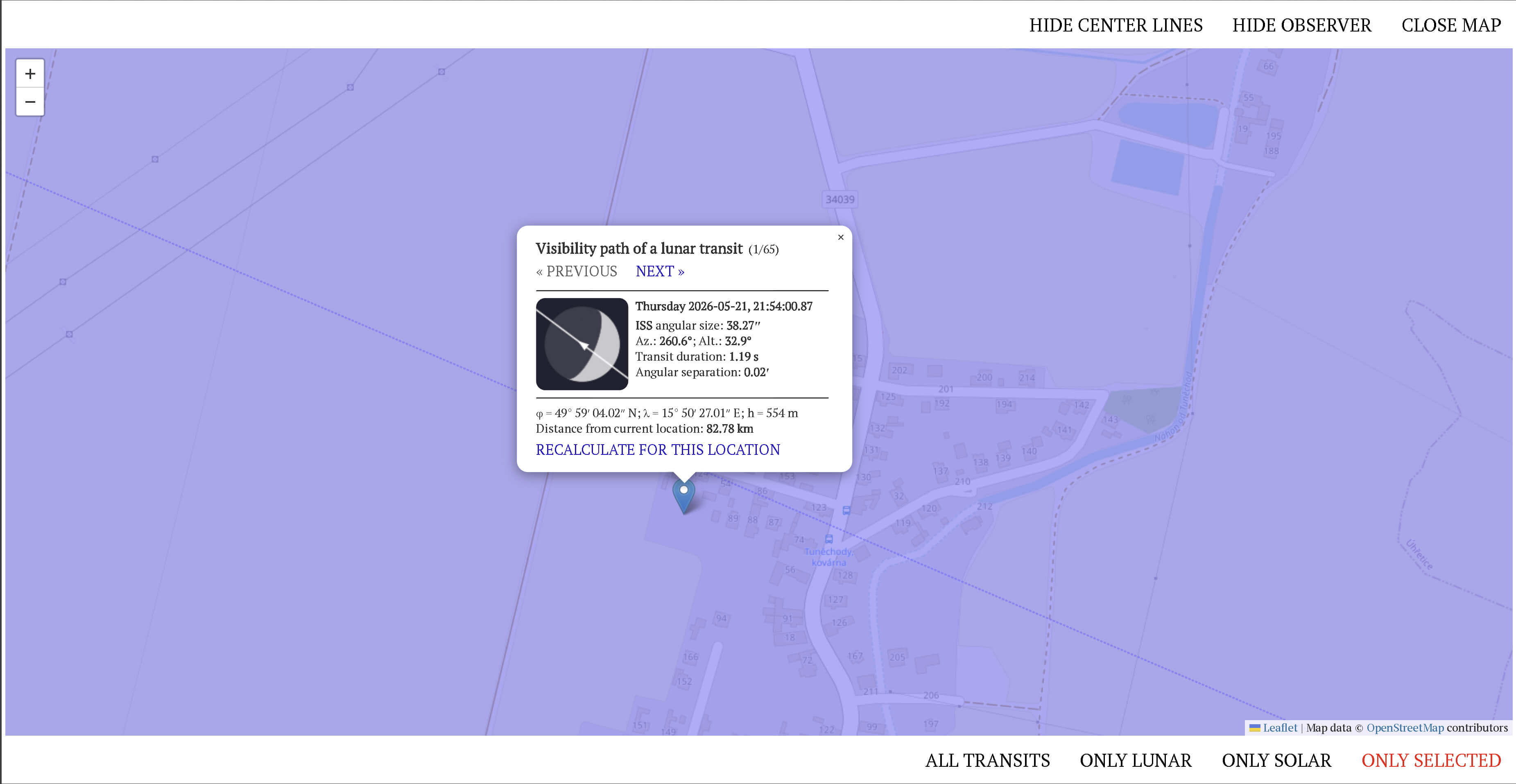Close the lunar transit popup
The width and height of the screenshot is (1516, 784).
coord(840,237)
